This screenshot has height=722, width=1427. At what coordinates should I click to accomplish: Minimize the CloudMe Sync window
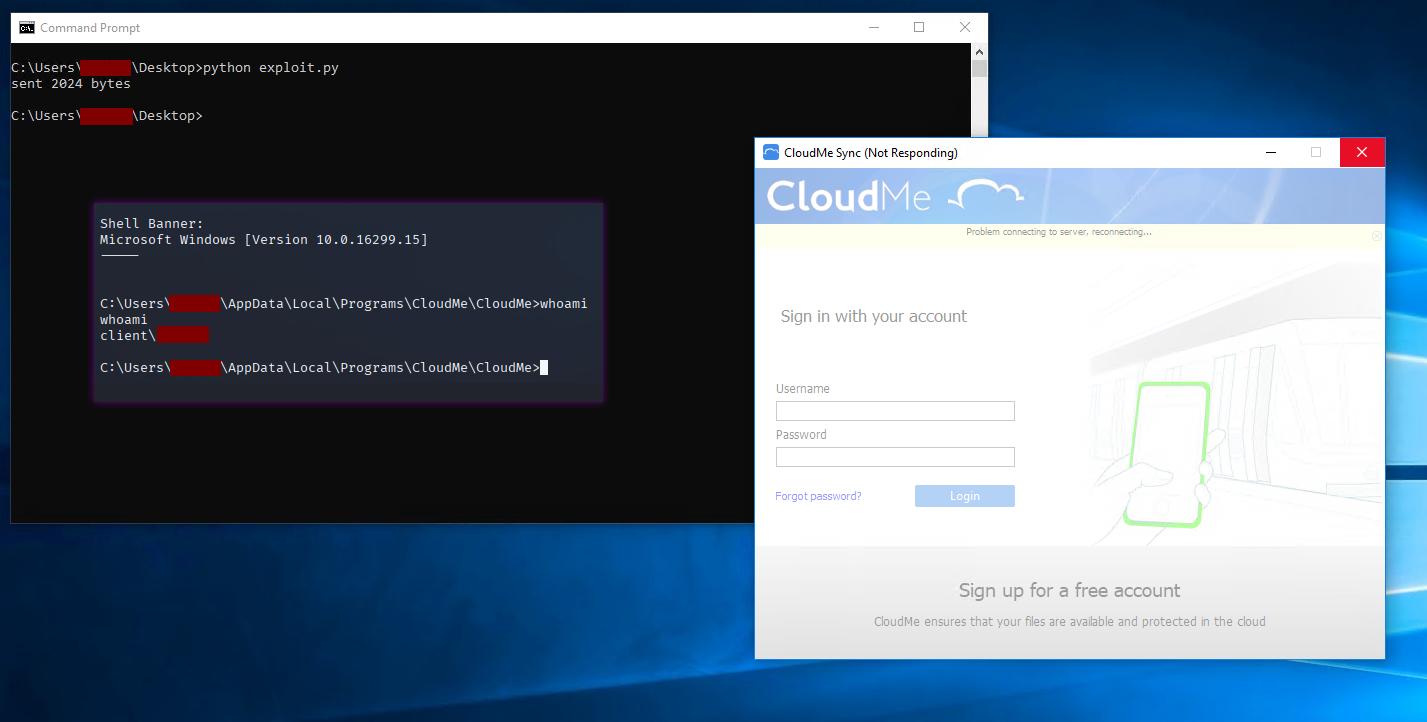(x=1271, y=152)
